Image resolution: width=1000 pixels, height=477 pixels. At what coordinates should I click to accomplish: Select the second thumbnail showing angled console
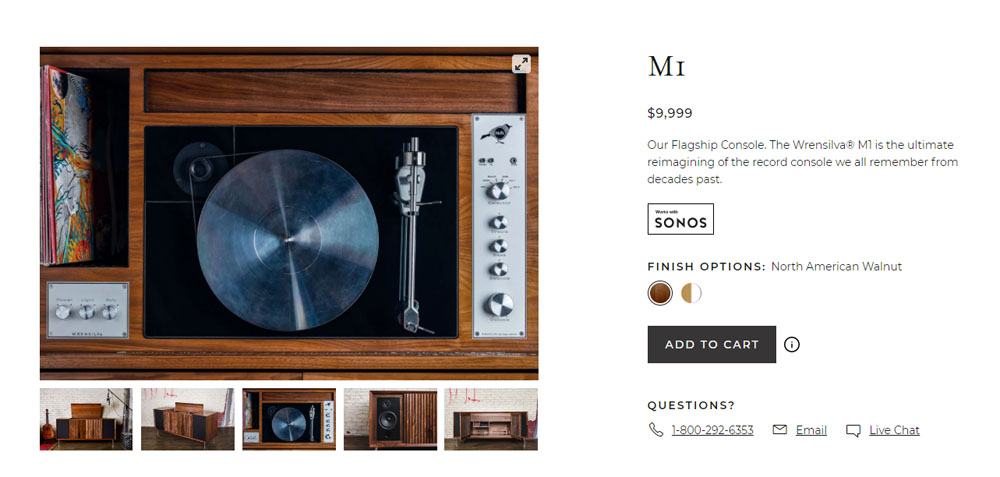tap(188, 419)
